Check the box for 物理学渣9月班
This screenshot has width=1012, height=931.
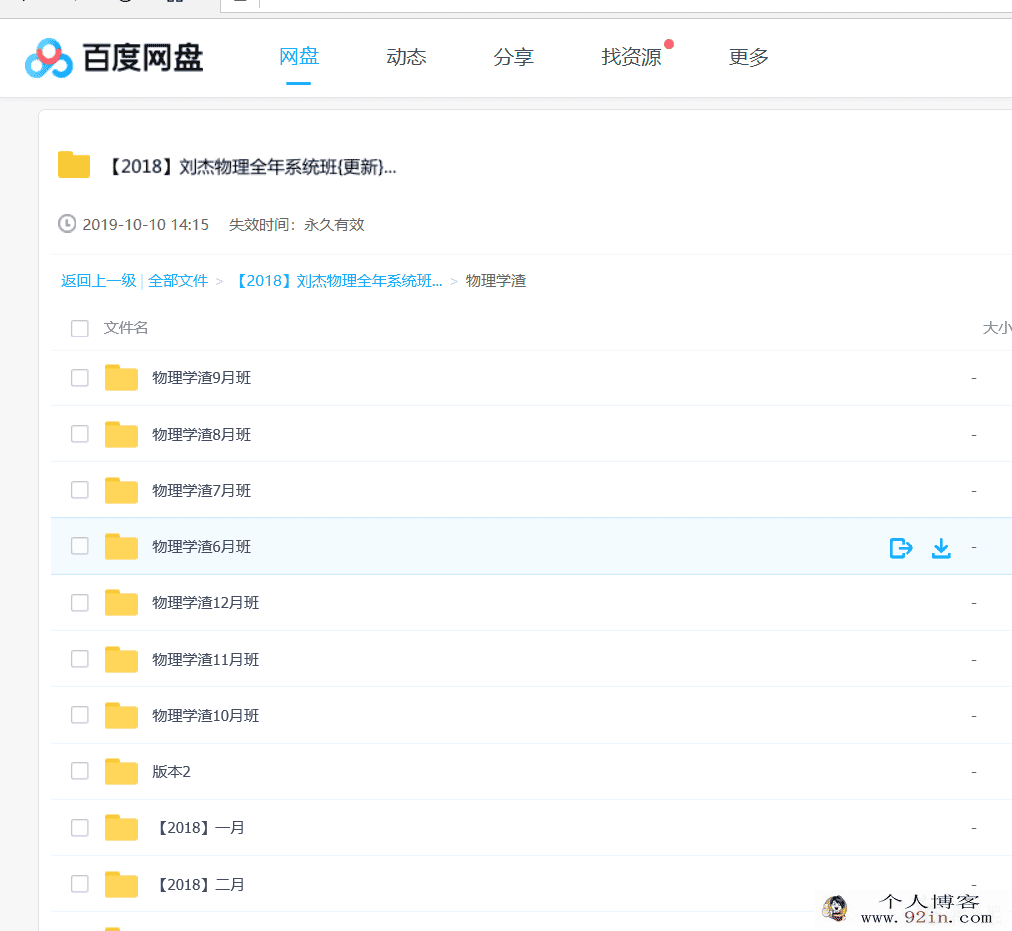coord(79,378)
